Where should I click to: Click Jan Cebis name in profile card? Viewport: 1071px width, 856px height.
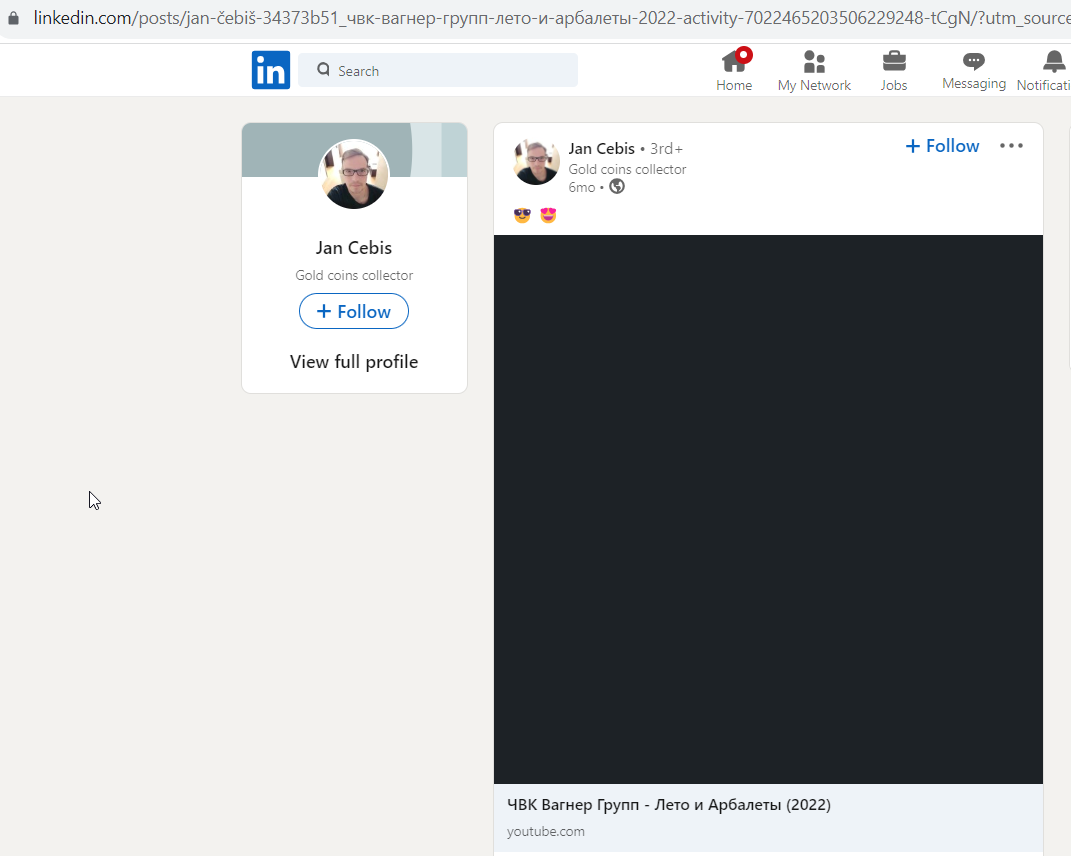click(x=354, y=247)
